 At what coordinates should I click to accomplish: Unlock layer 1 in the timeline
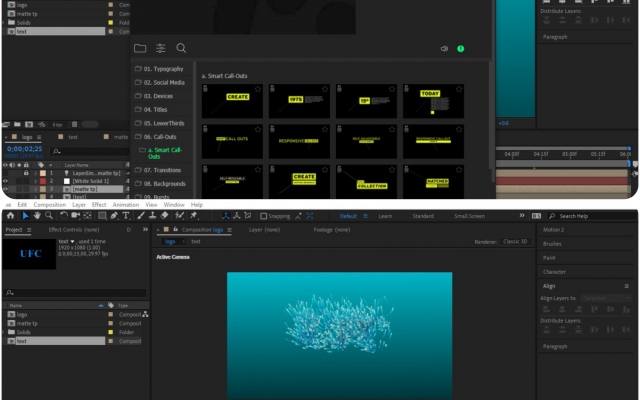pyautogui.click(x=26, y=173)
